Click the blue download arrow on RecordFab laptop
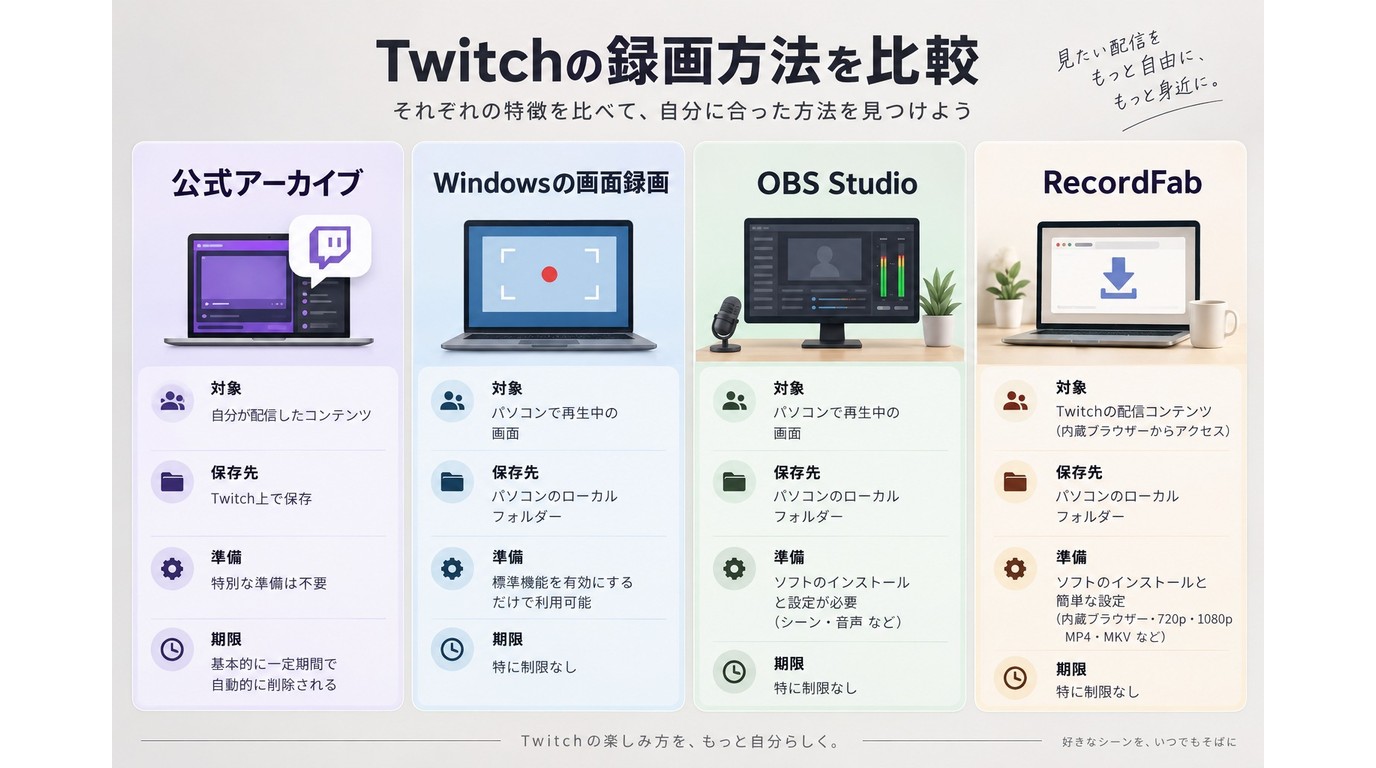1376x768 pixels. [1117, 278]
